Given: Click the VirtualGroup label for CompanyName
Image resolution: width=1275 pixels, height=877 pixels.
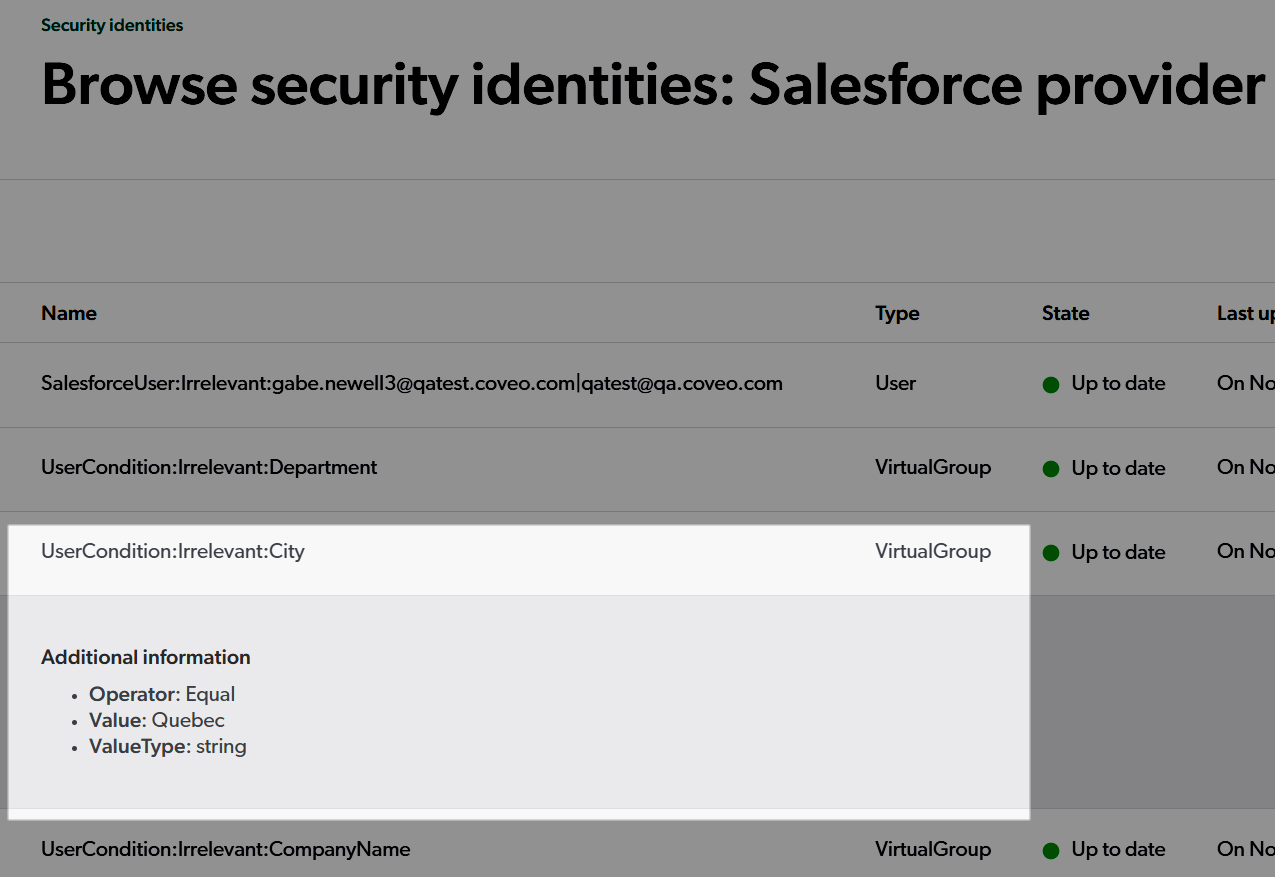Looking at the screenshot, I should tap(932, 849).
